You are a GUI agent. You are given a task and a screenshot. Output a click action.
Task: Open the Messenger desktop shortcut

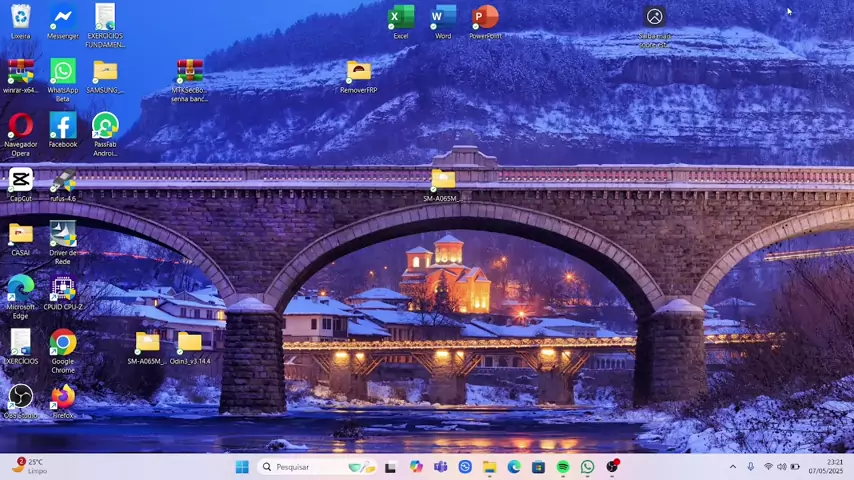(62, 18)
